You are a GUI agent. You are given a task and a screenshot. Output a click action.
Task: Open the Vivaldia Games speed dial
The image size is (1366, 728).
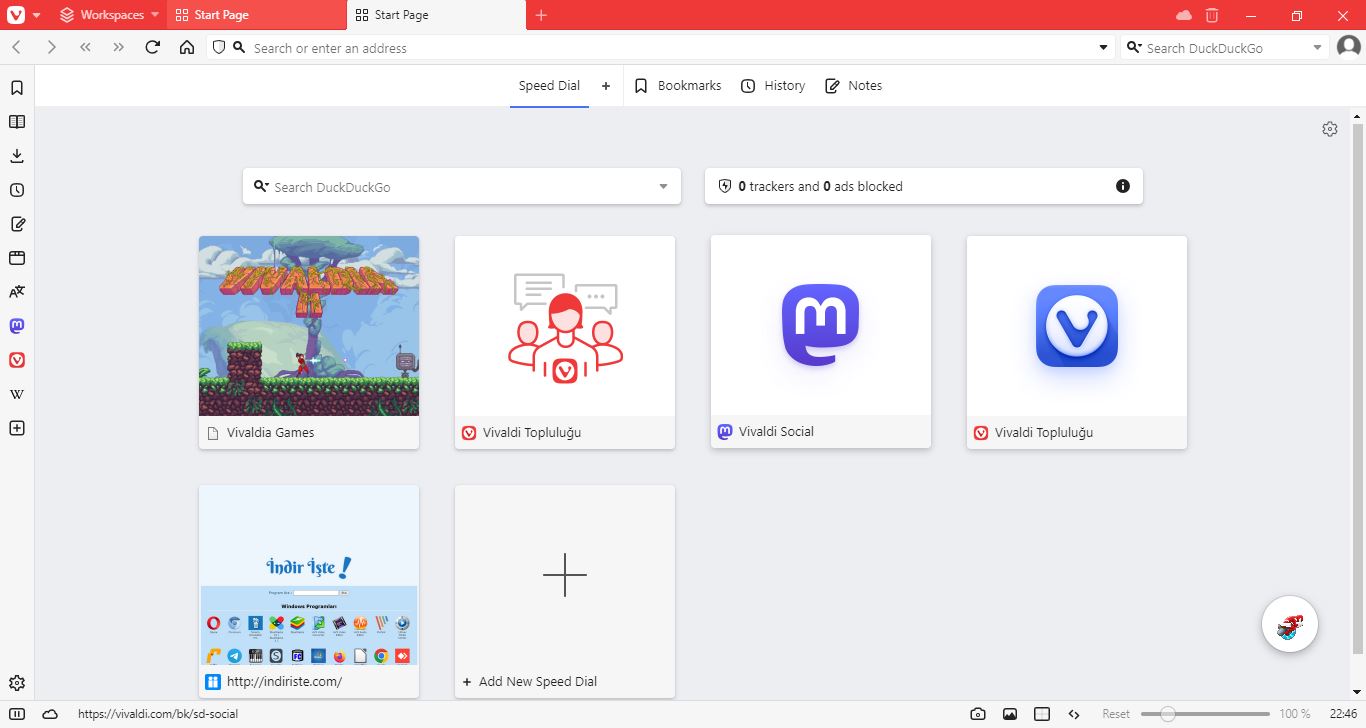coord(309,342)
